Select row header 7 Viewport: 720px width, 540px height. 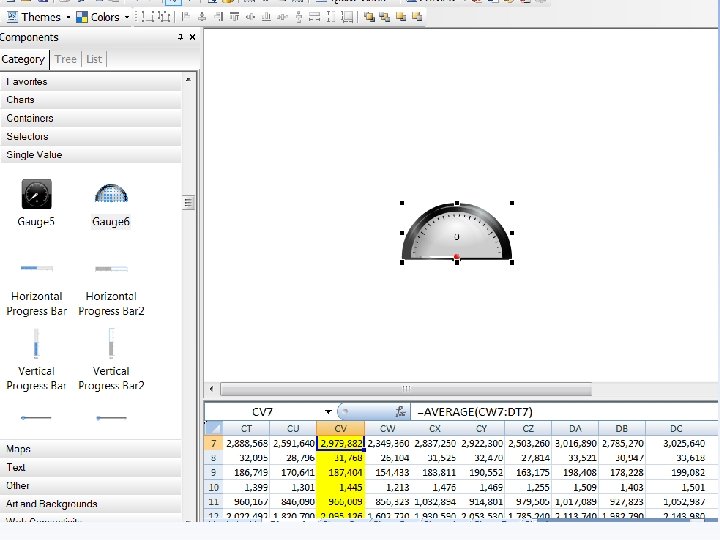click(214, 443)
